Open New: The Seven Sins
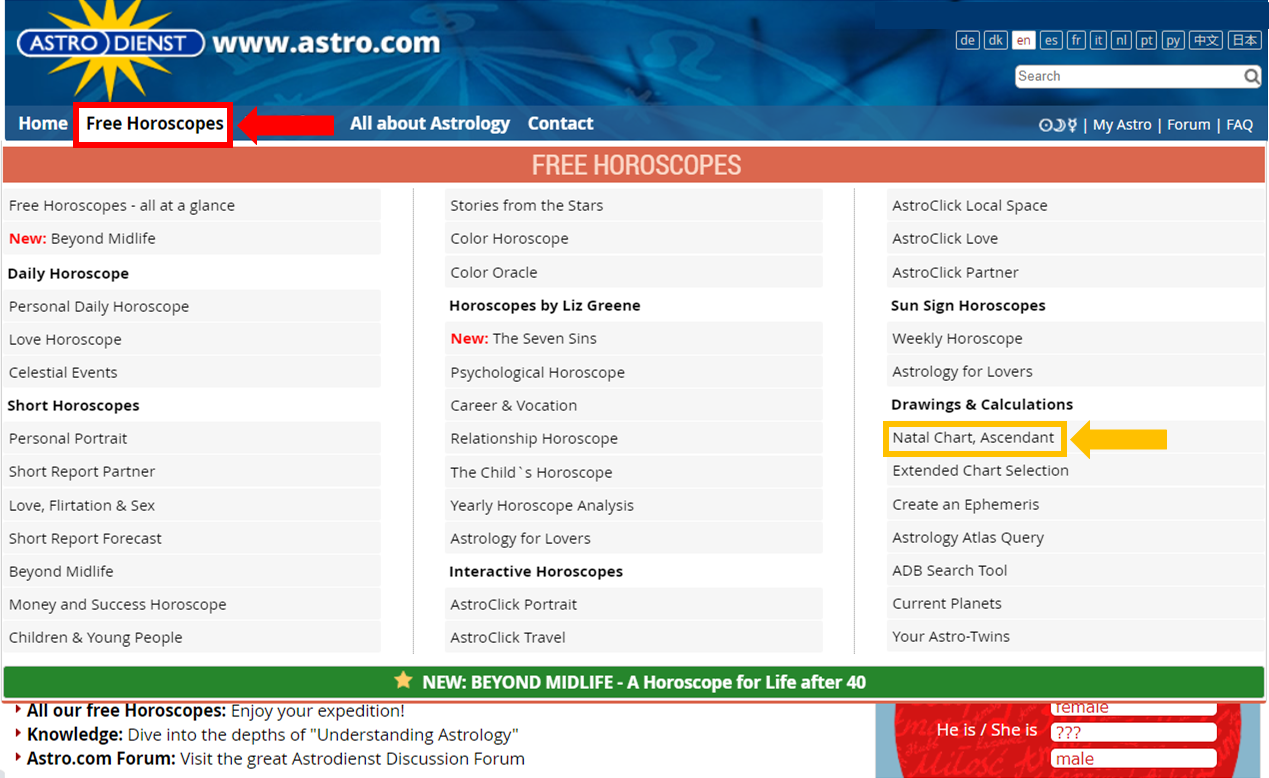 tap(634, 338)
